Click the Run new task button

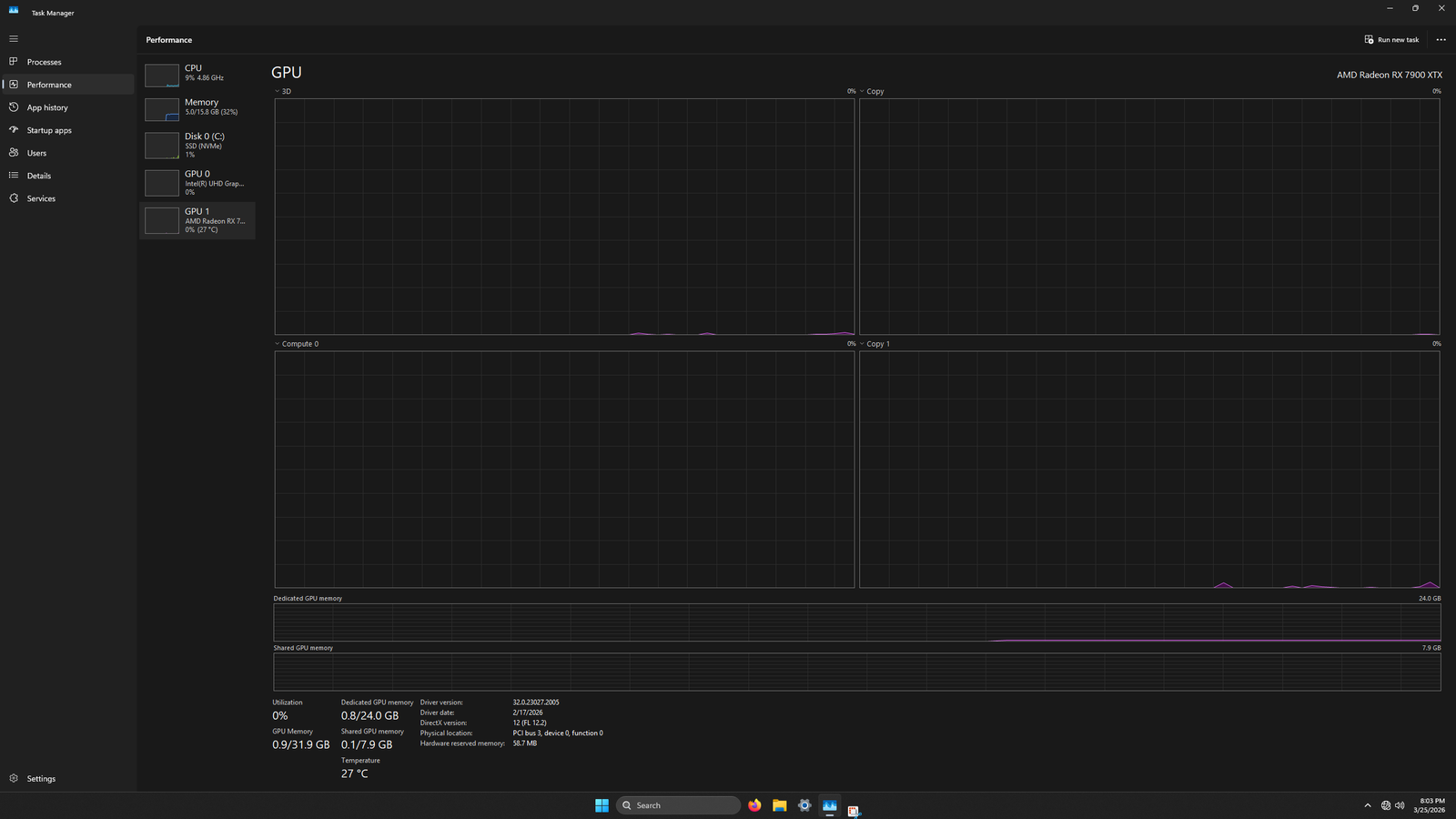pos(1391,40)
